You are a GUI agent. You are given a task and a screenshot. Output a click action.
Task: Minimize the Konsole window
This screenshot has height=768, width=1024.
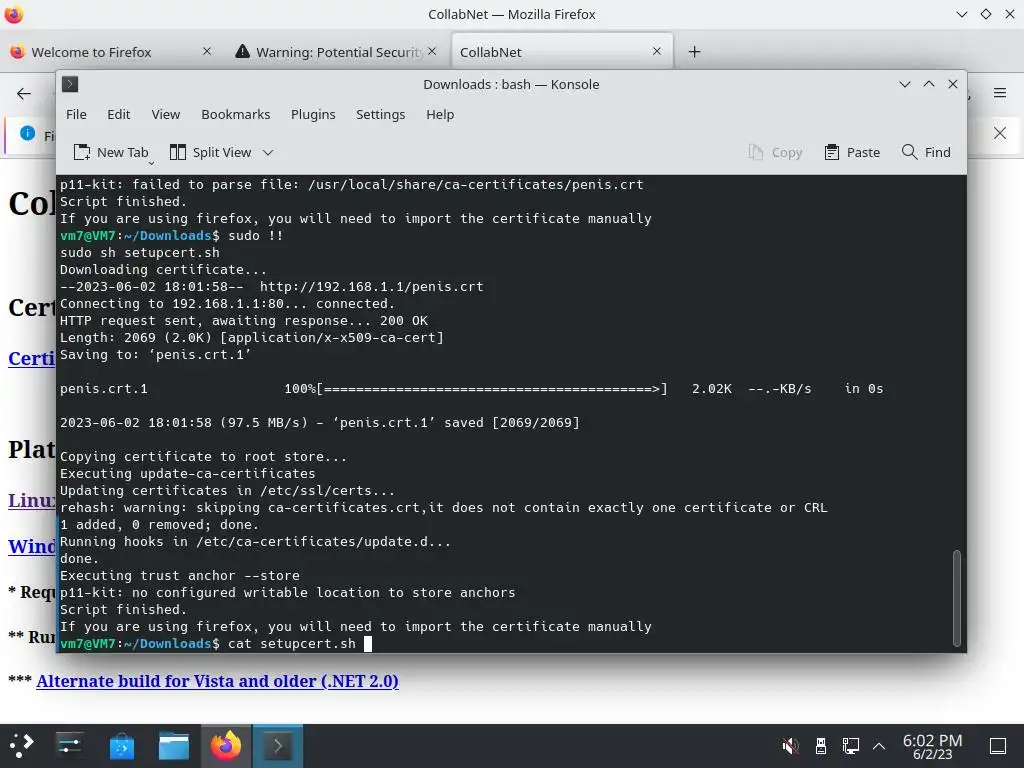904,84
